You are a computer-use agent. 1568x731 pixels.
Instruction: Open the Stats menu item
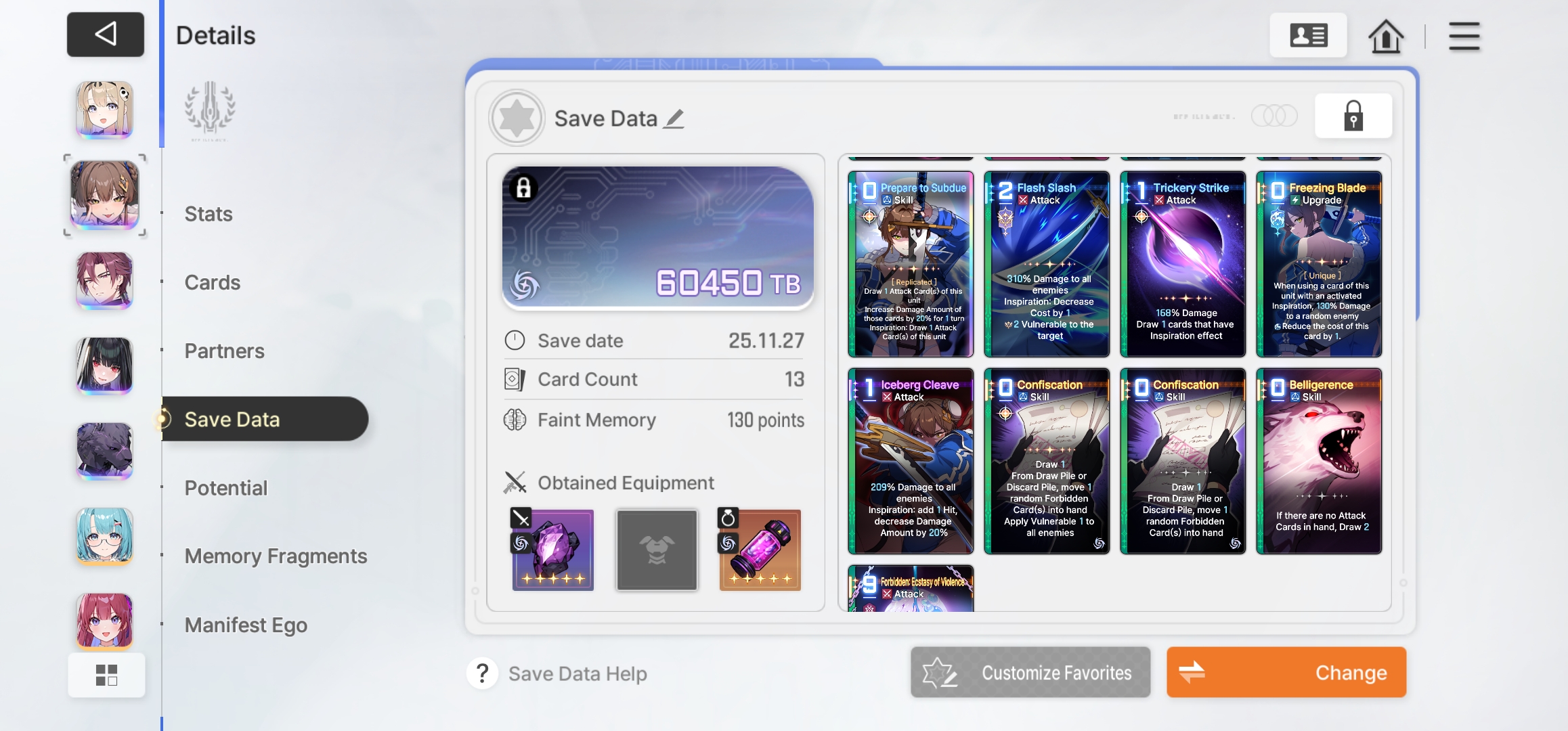209,214
